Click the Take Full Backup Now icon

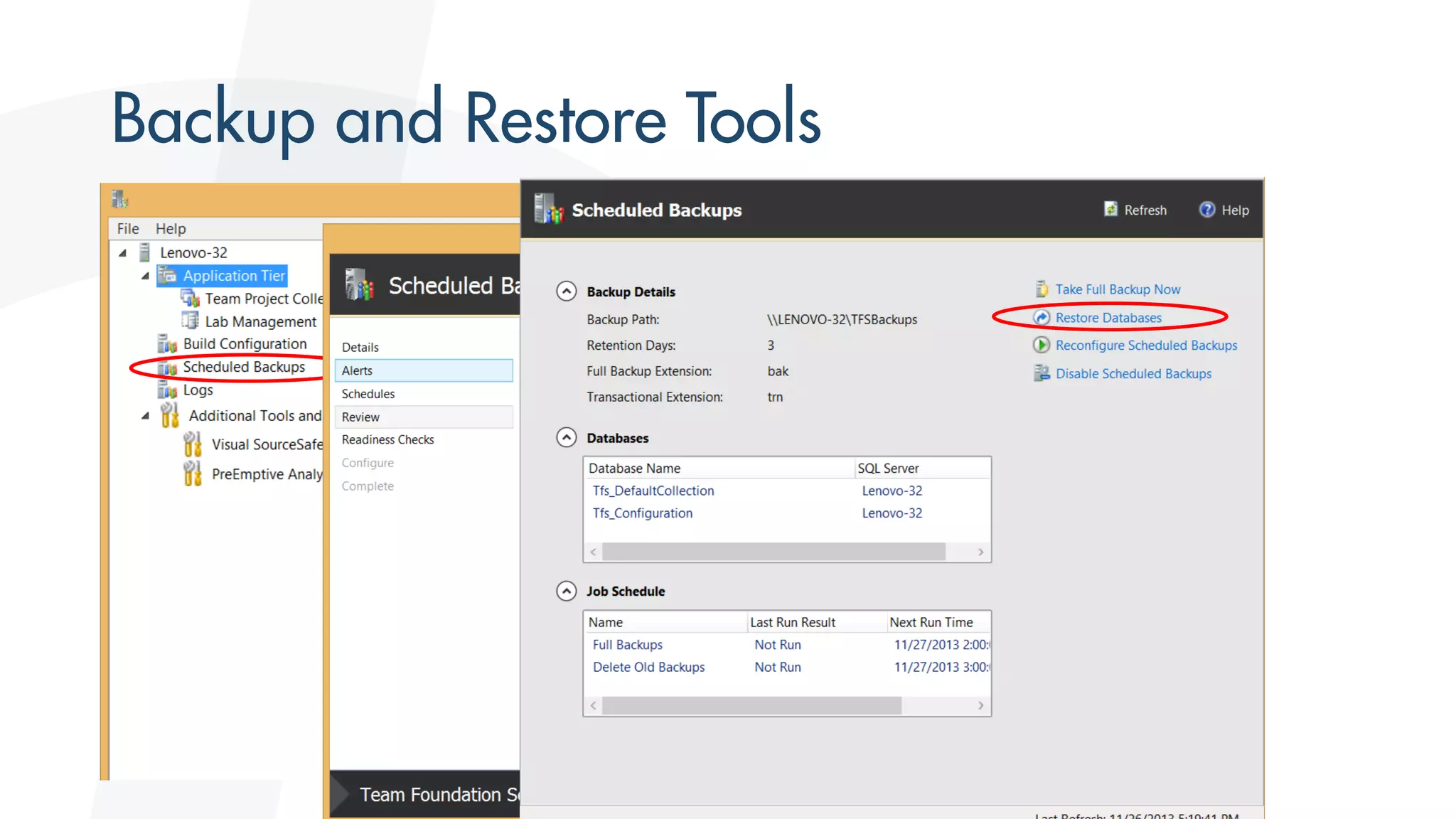coord(1042,289)
